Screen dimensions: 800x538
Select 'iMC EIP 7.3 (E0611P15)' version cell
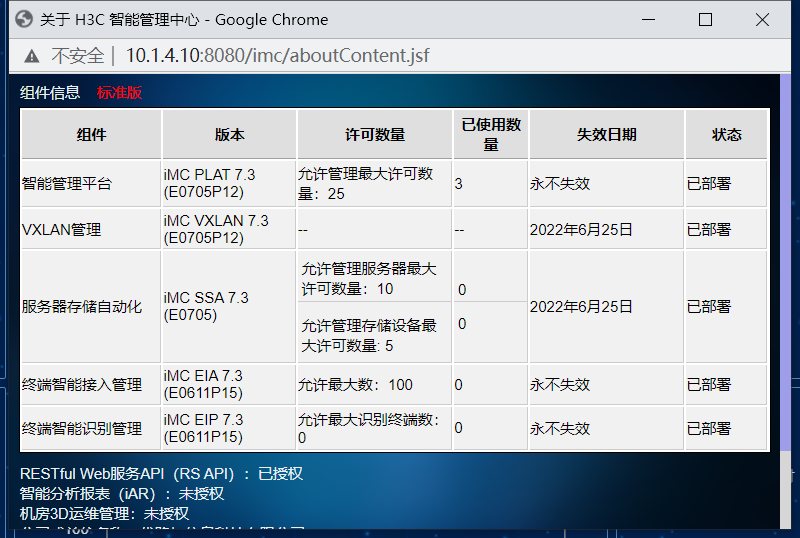pyautogui.click(x=229, y=428)
